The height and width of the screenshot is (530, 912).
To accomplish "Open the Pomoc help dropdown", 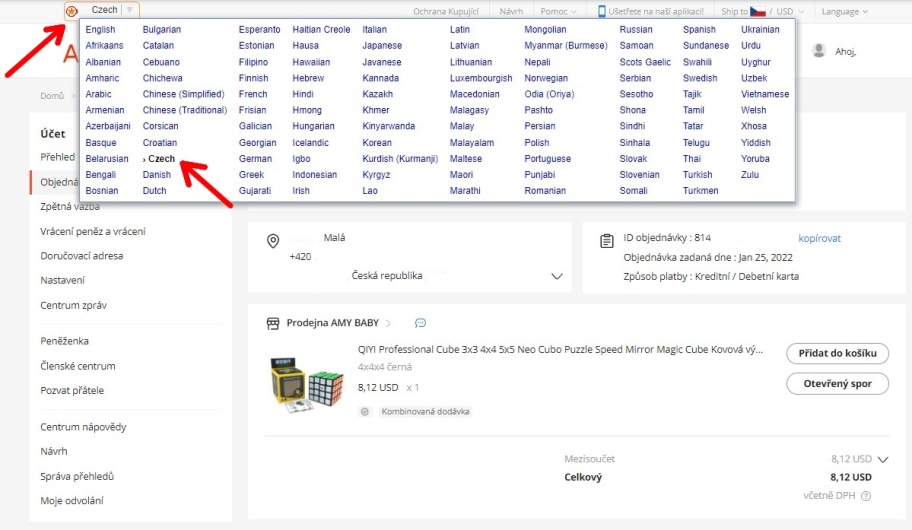I will click(558, 12).
